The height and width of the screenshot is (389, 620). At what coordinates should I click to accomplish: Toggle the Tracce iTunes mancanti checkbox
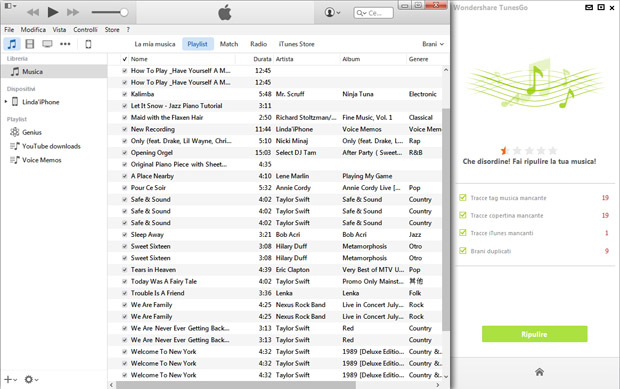click(x=463, y=232)
